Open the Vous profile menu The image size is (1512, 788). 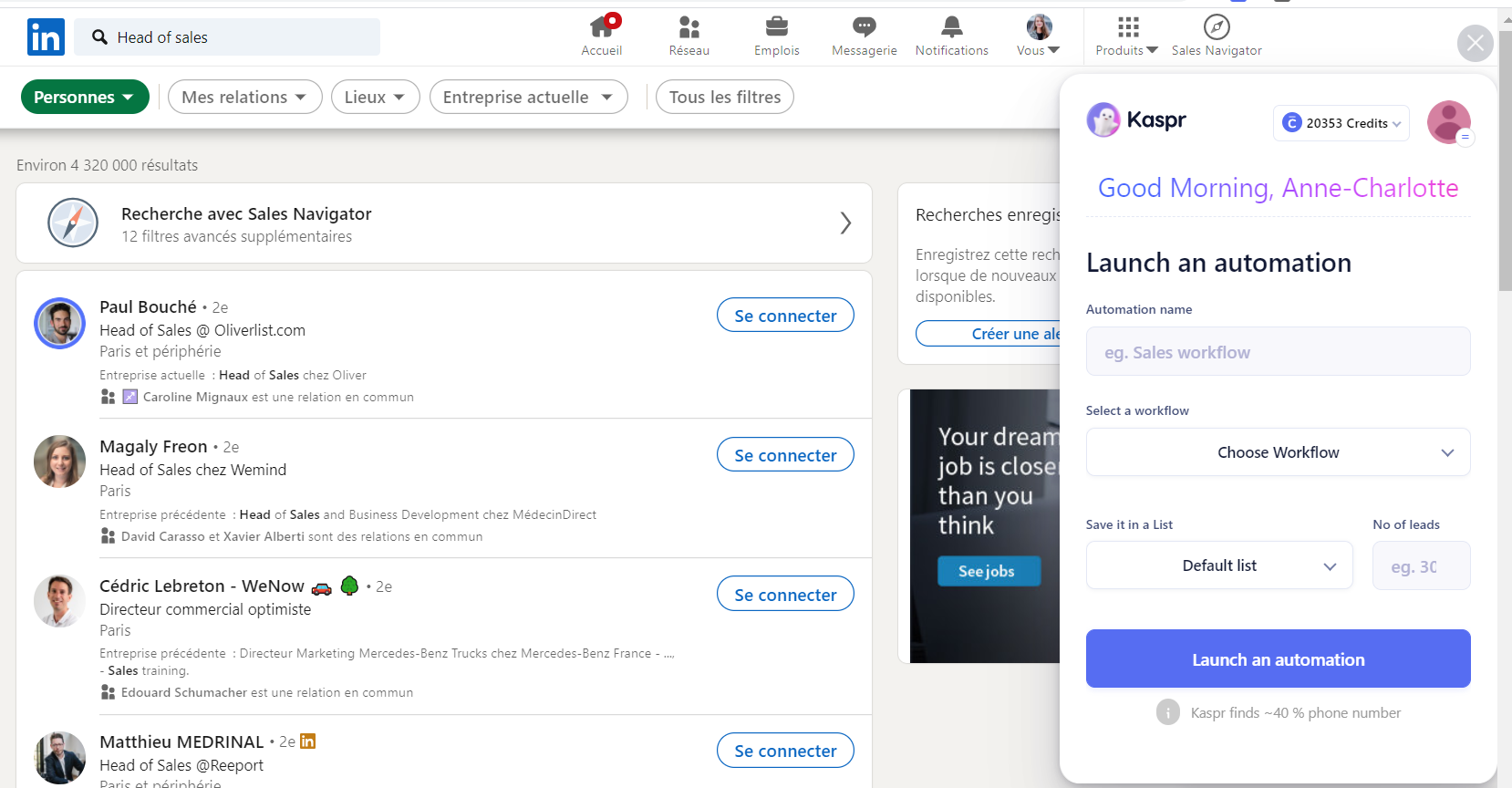pos(1039,36)
